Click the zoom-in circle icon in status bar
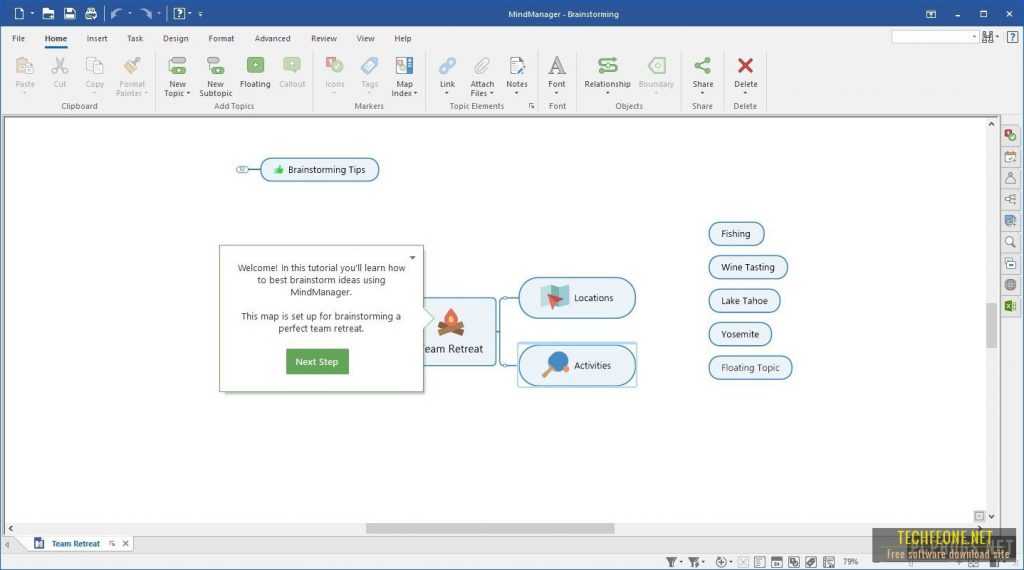Screen dimensions: 1024x570 click(x=721, y=562)
